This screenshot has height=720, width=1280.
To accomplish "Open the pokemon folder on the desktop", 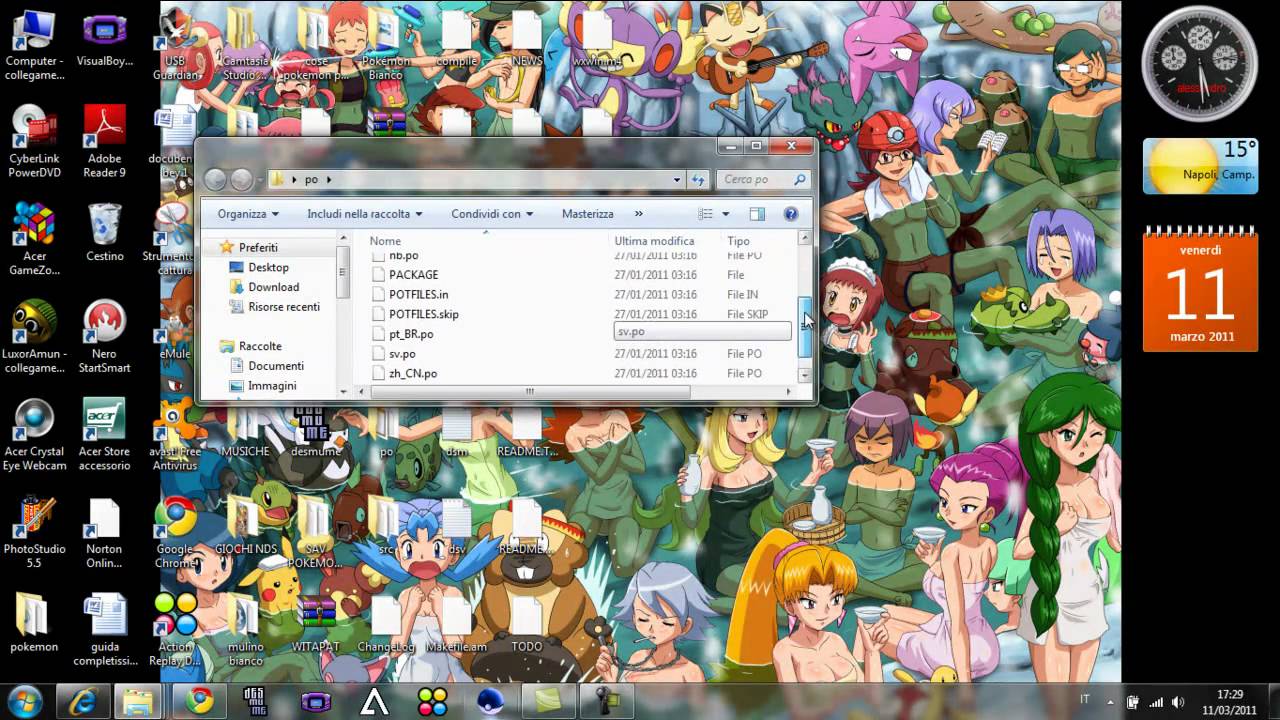I will coord(34,622).
